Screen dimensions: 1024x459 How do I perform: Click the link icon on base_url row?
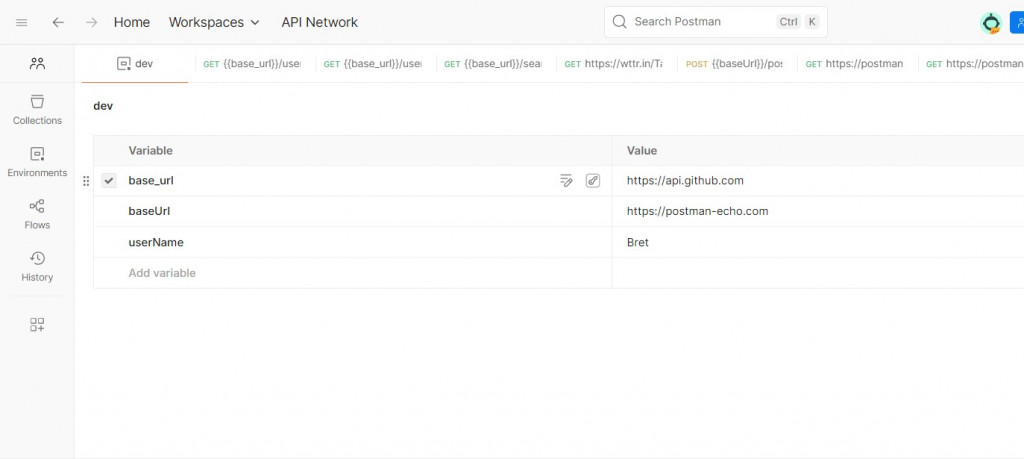[x=593, y=181]
